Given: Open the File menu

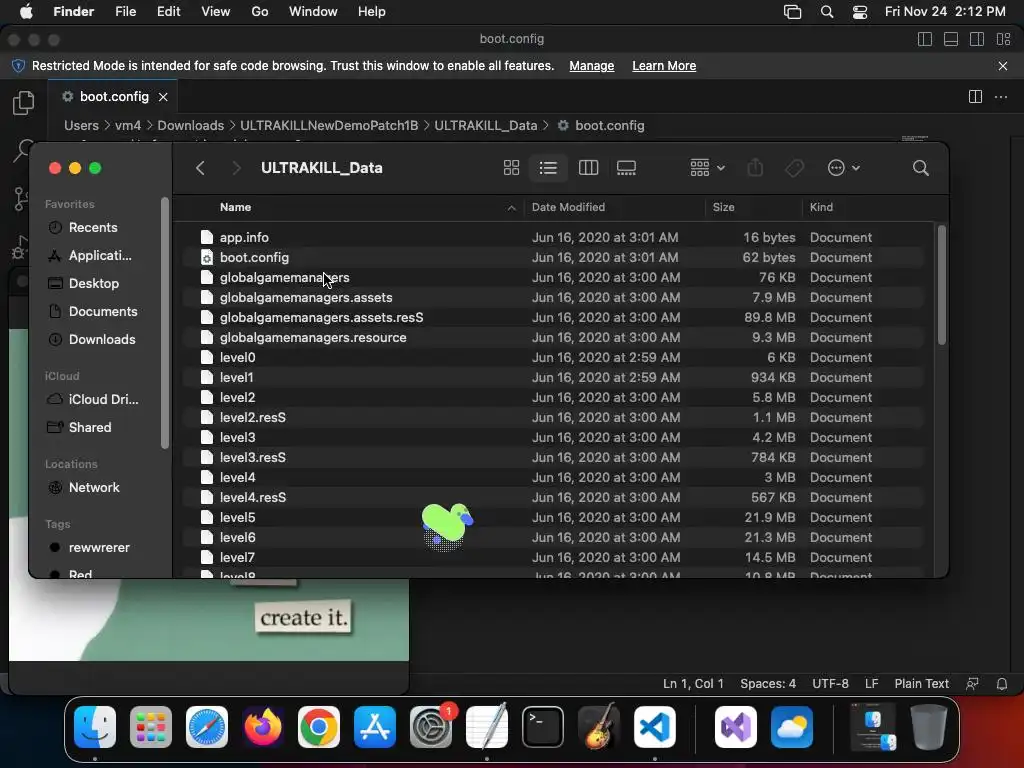Looking at the screenshot, I should [x=125, y=12].
